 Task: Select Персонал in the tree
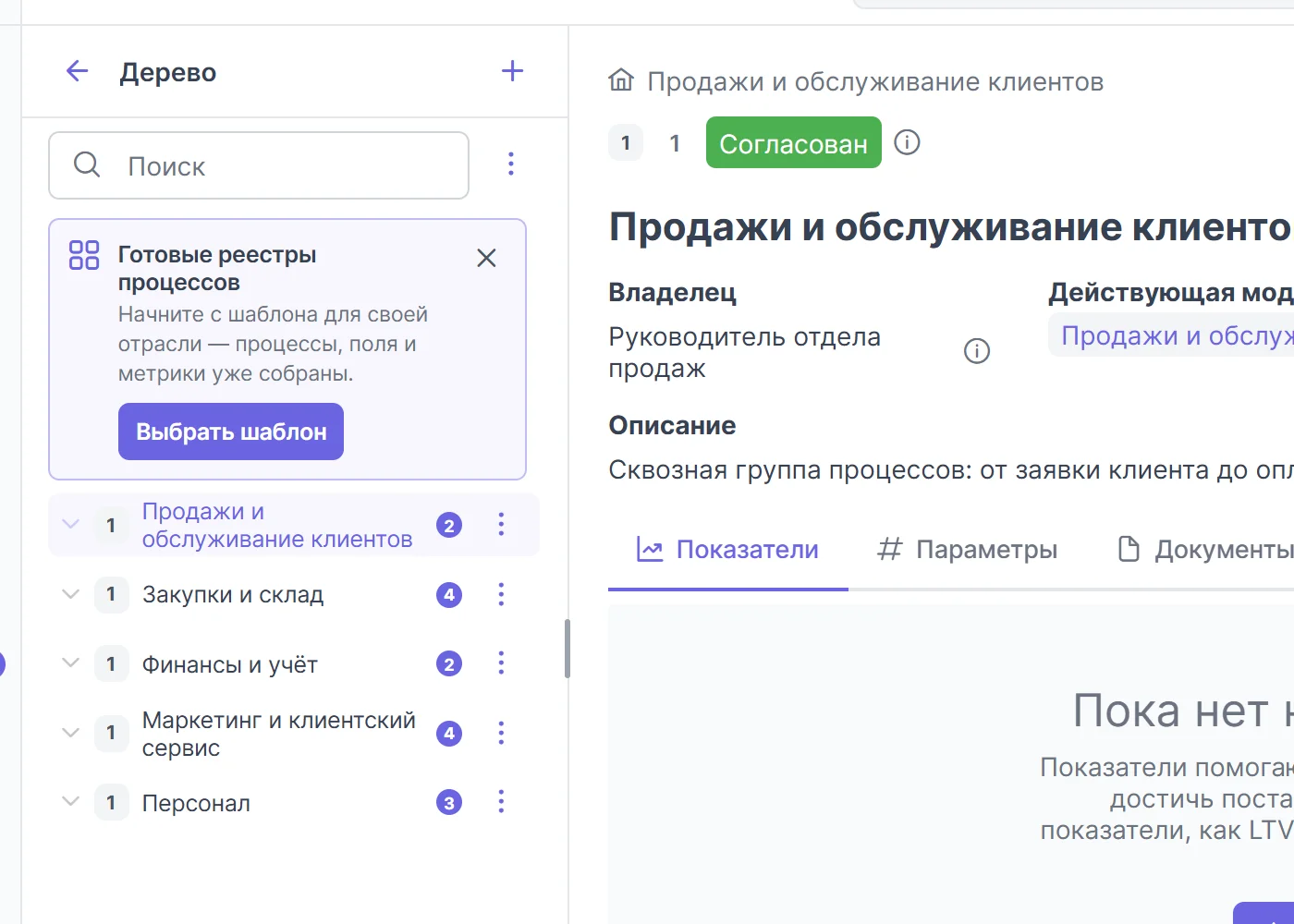pyautogui.click(x=196, y=803)
